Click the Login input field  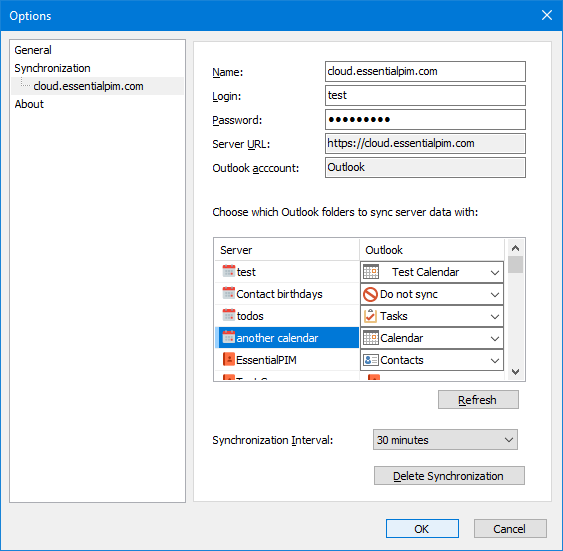point(425,95)
